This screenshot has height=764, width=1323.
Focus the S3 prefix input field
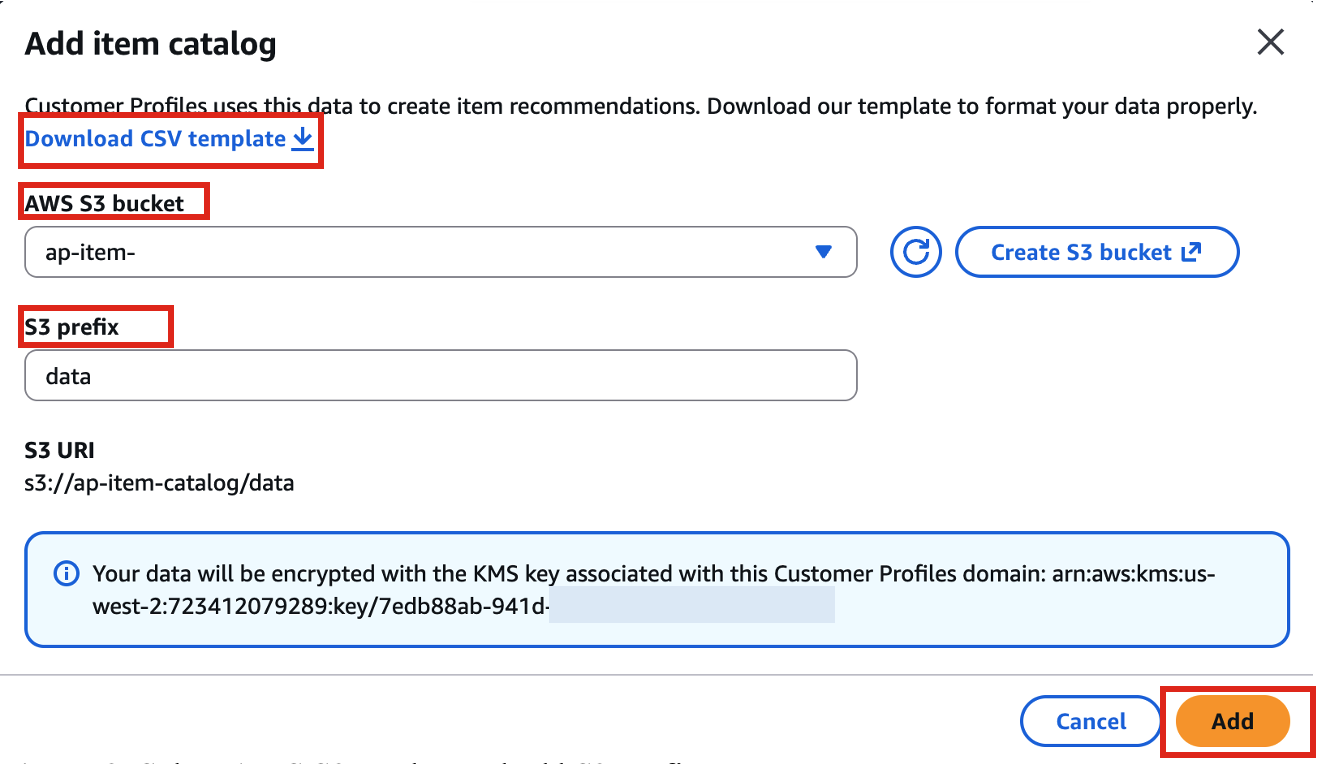tap(440, 376)
